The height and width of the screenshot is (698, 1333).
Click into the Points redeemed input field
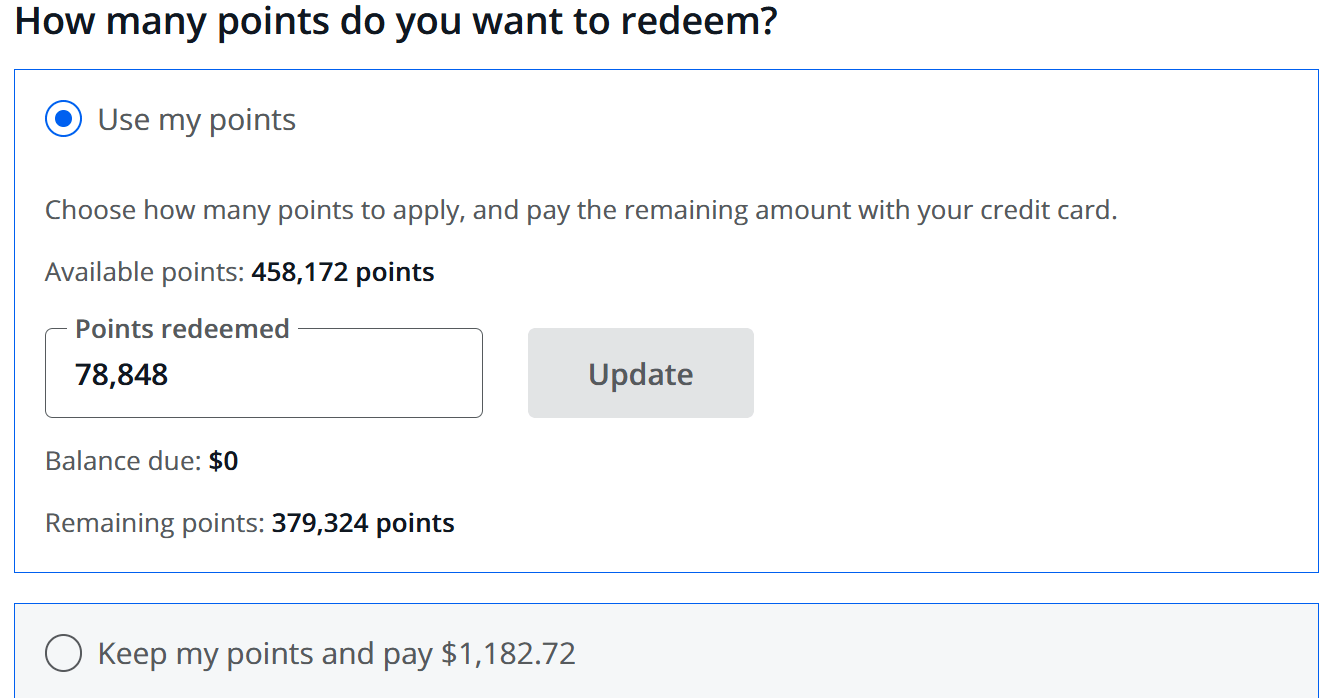pyautogui.click(x=263, y=375)
